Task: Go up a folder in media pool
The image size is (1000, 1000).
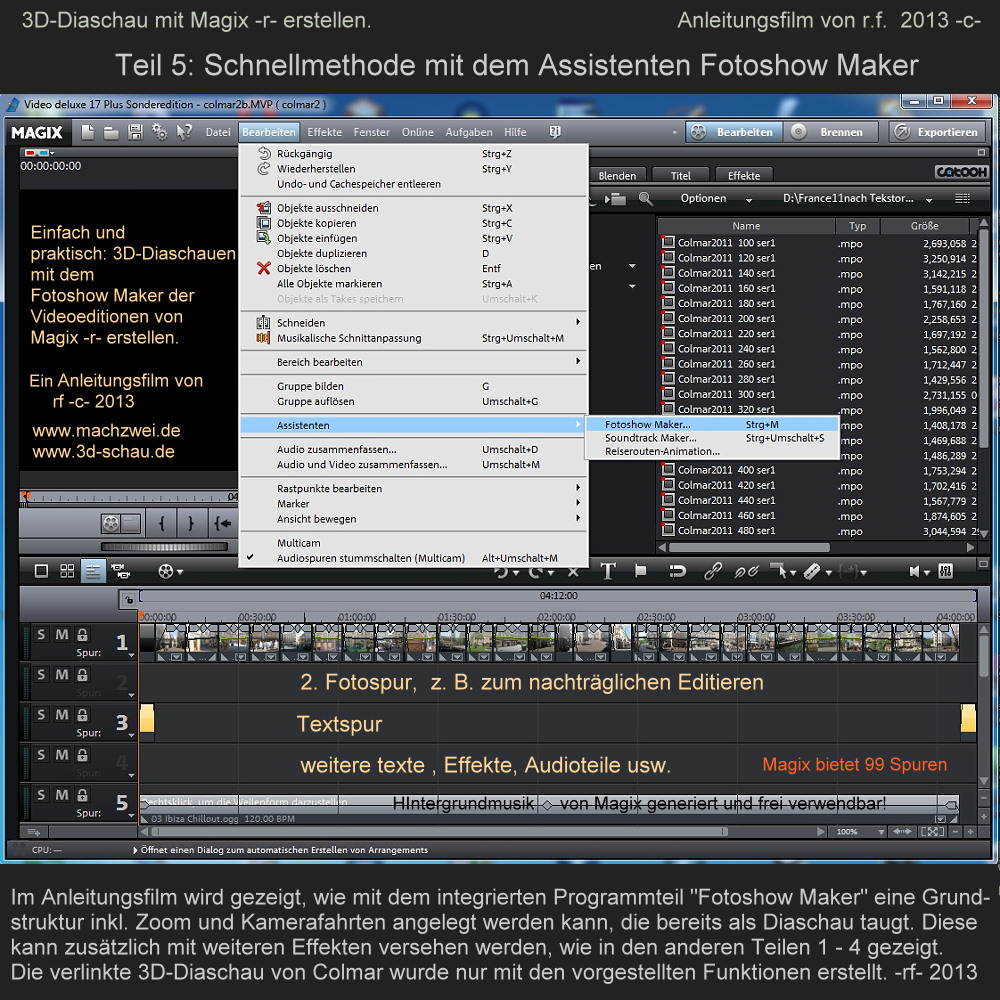Action: point(616,199)
